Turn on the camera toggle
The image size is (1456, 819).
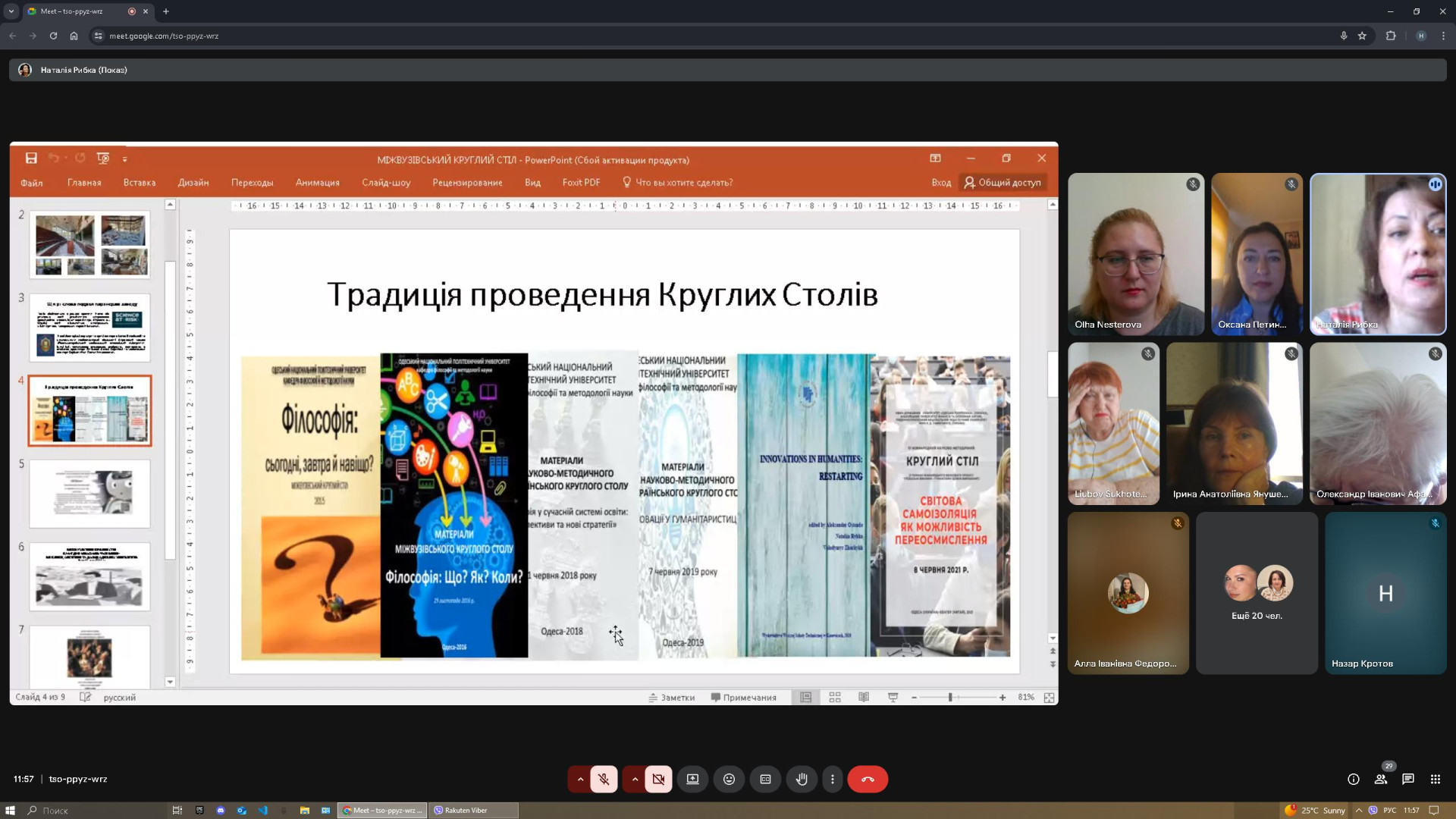click(x=658, y=779)
